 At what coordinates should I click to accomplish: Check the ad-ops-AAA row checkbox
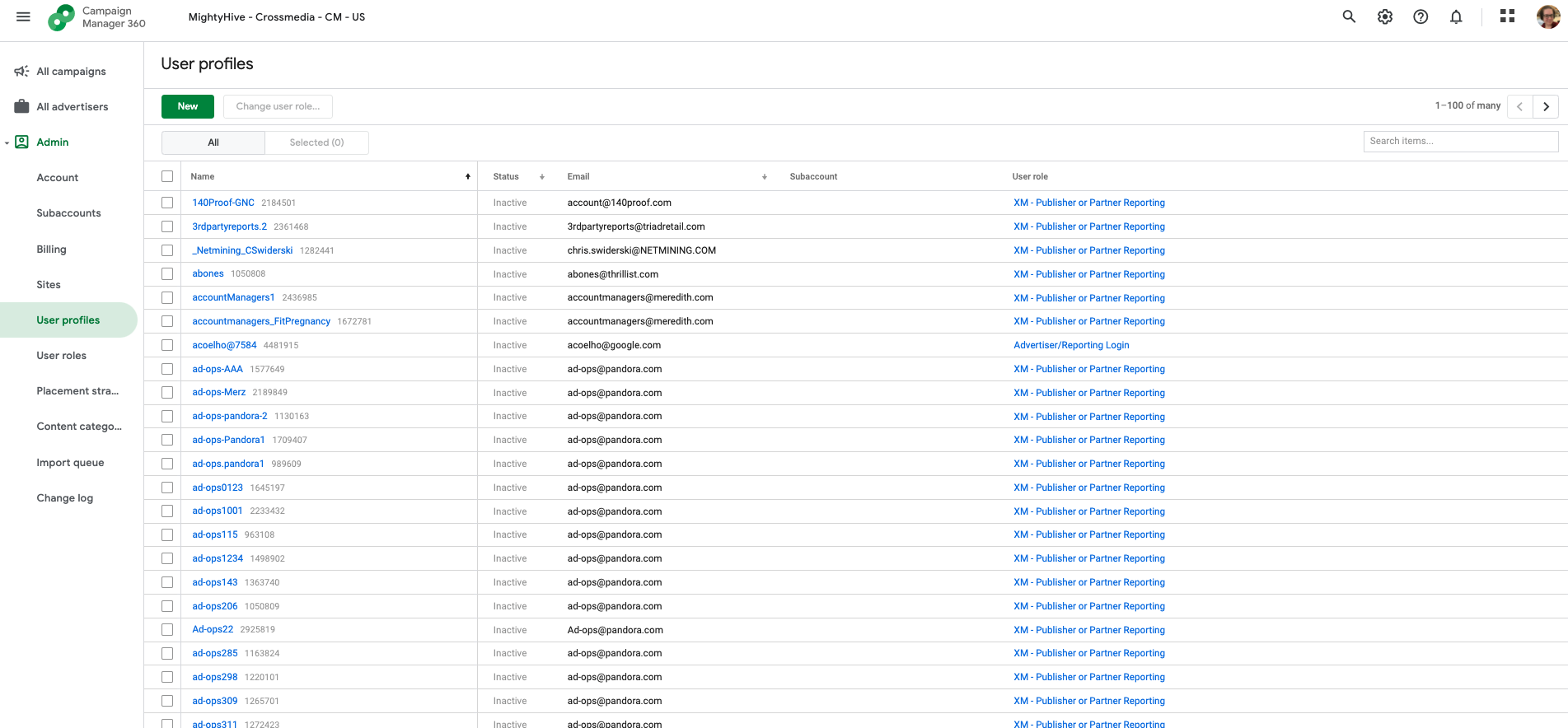pos(167,369)
